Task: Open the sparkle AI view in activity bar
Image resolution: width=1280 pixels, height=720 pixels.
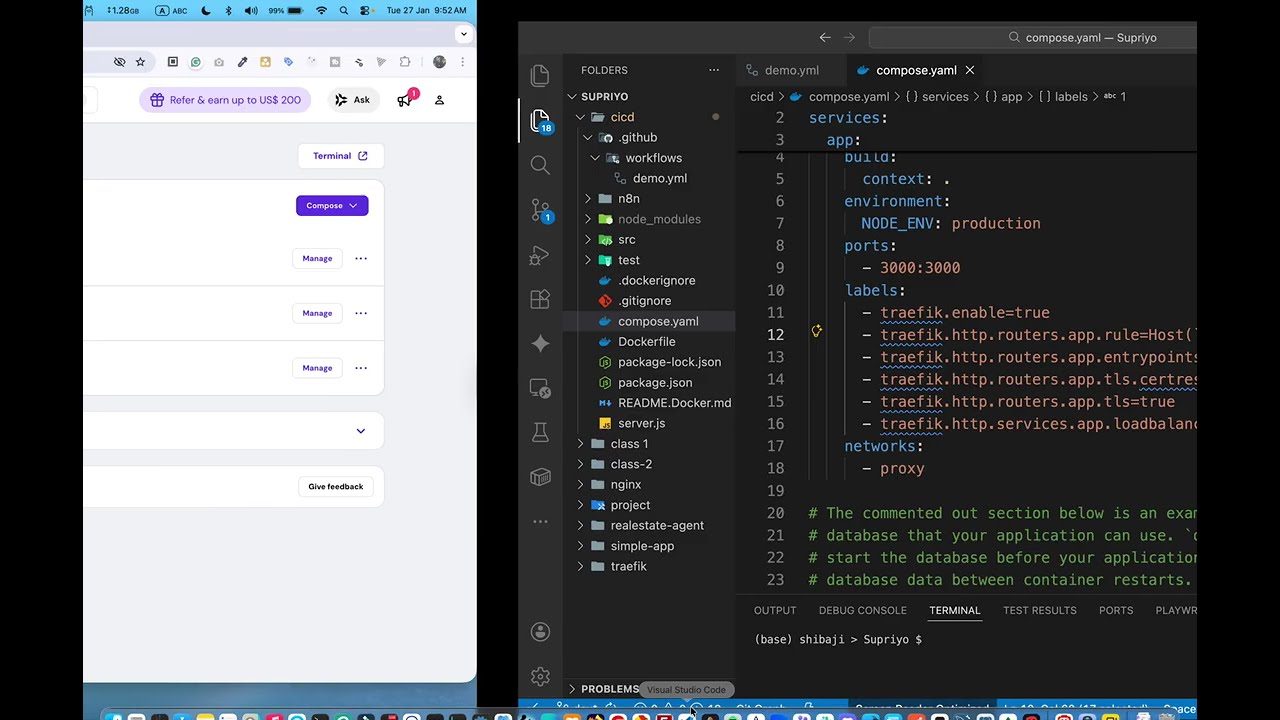Action: [x=540, y=343]
